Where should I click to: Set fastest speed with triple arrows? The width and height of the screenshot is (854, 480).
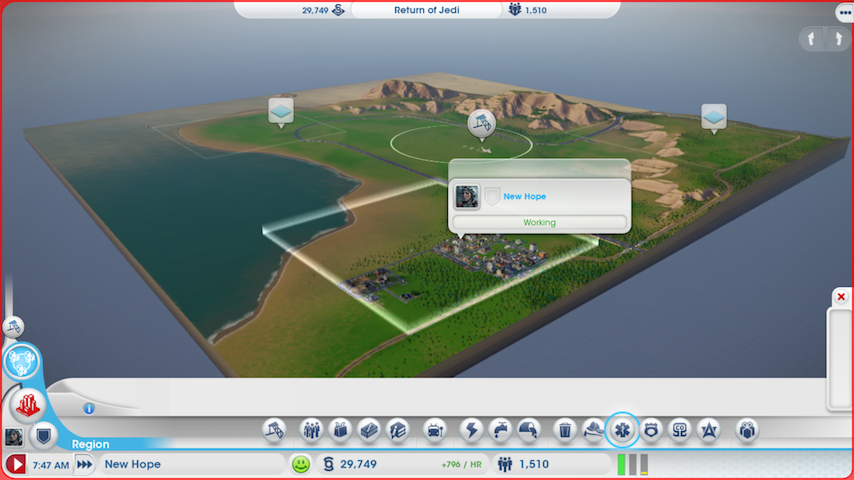tap(84, 464)
